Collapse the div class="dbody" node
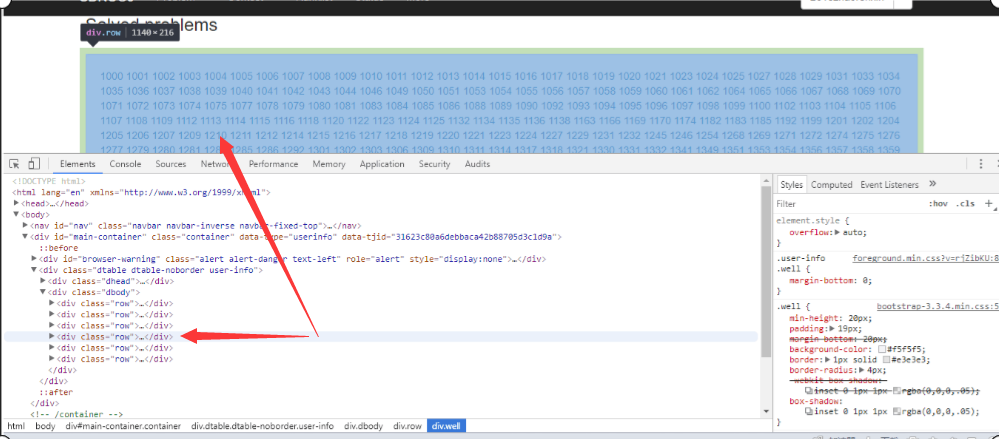Image resolution: width=999 pixels, height=439 pixels. click(43, 292)
